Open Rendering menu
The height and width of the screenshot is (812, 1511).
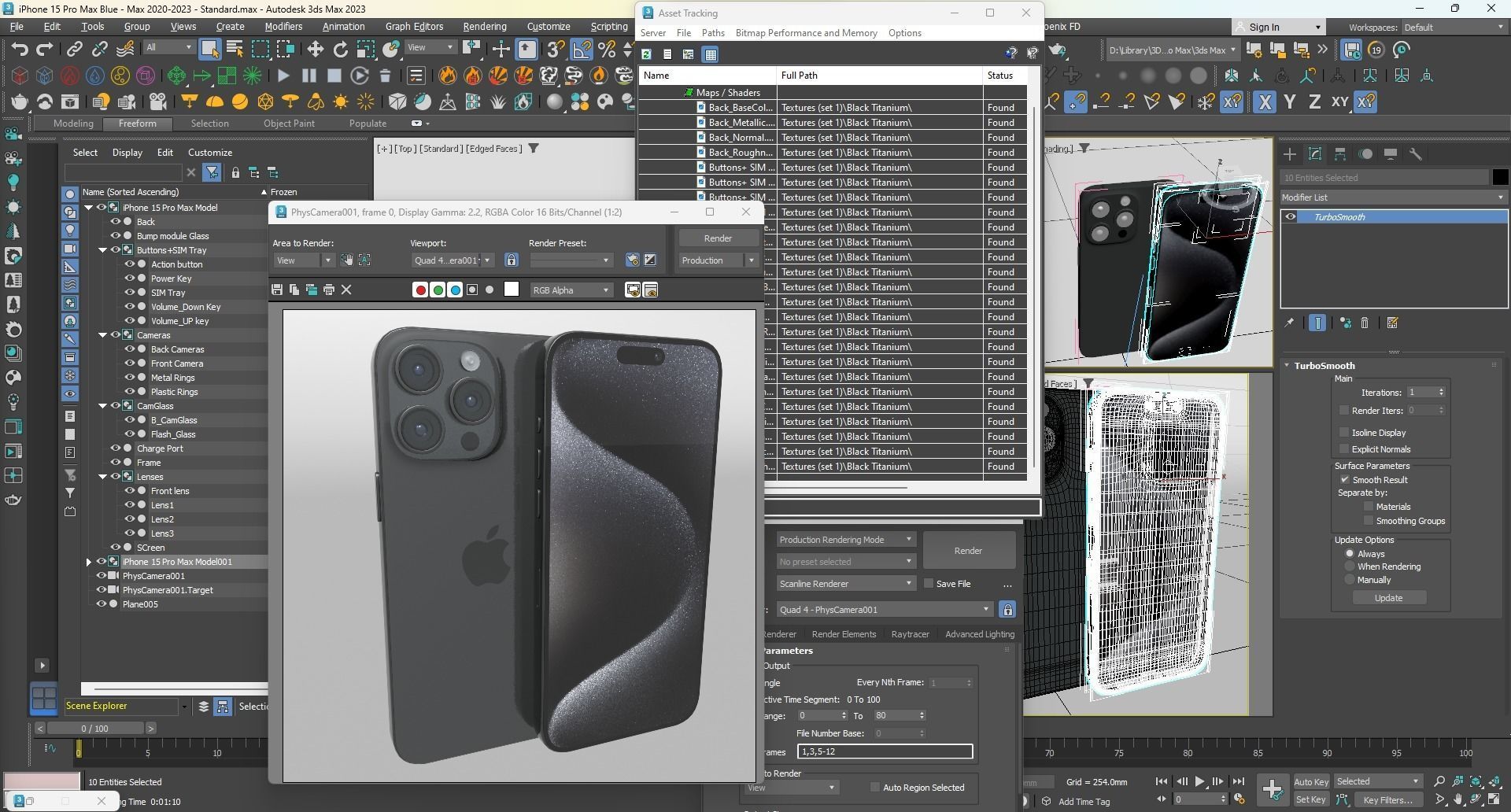485,26
